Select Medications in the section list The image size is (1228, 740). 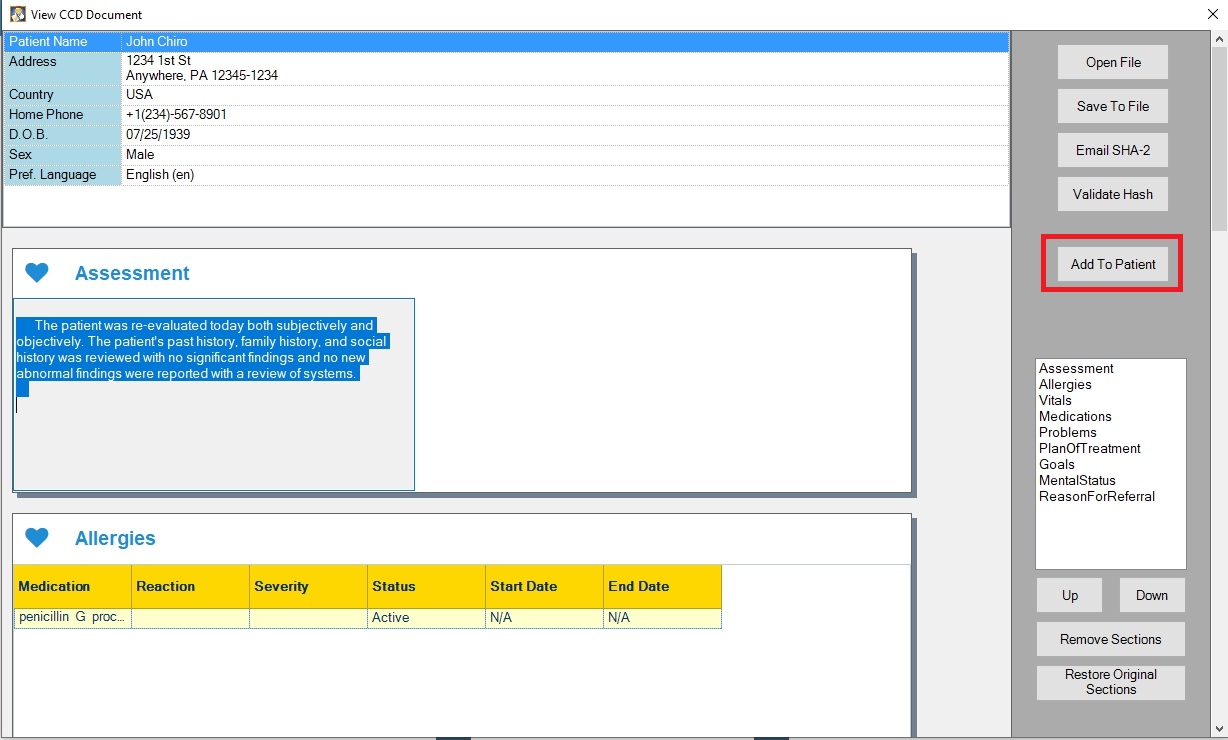coord(1075,416)
